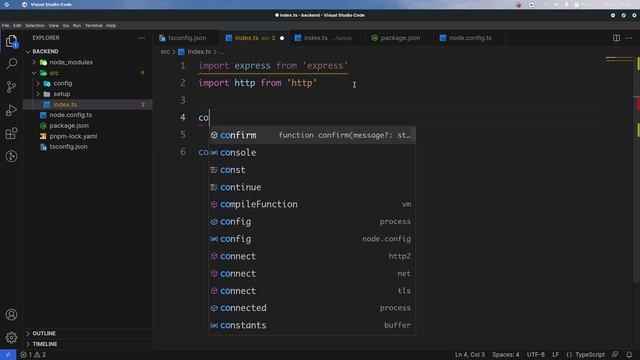Screen dimensions: 640x360
Task: Select the confirm suggestion
Action: point(312,135)
